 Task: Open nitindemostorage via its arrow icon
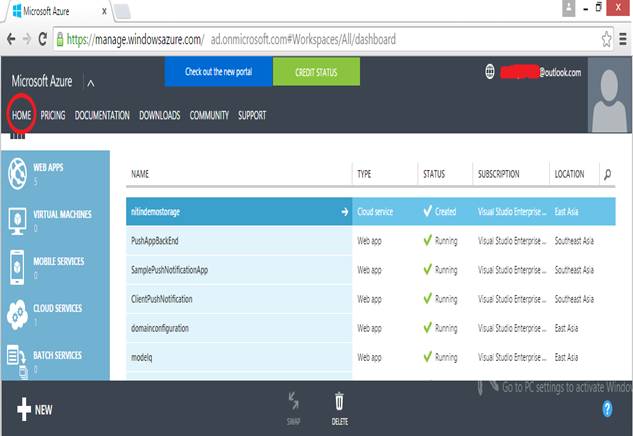344,212
